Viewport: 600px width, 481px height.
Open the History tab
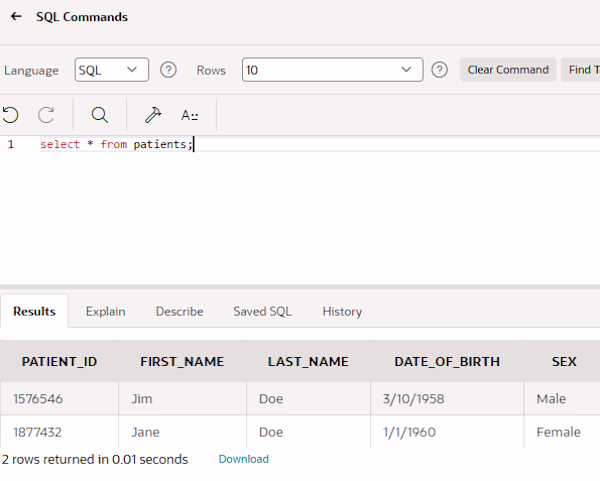[342, 311]
